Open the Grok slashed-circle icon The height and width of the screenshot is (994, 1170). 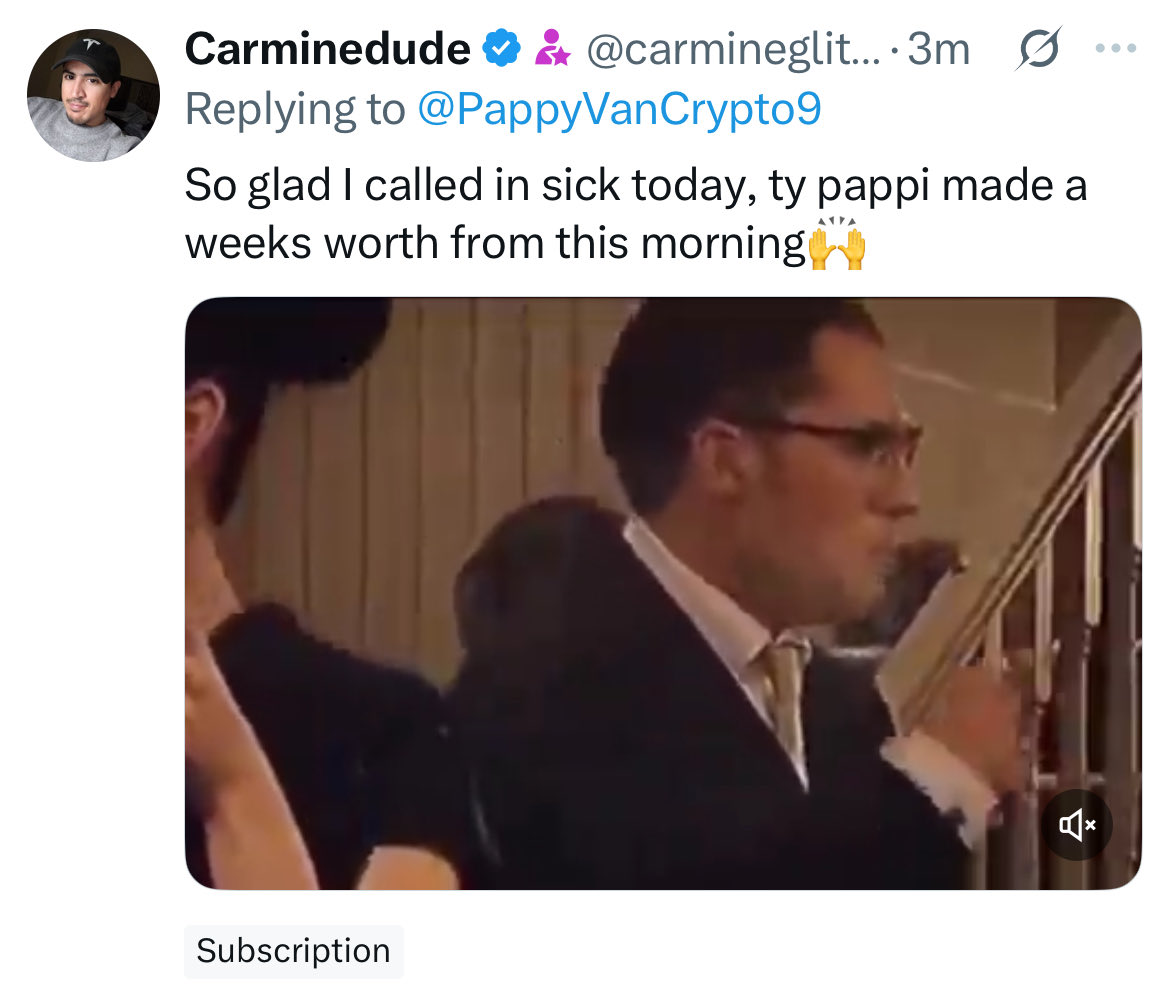[1037, 49]
